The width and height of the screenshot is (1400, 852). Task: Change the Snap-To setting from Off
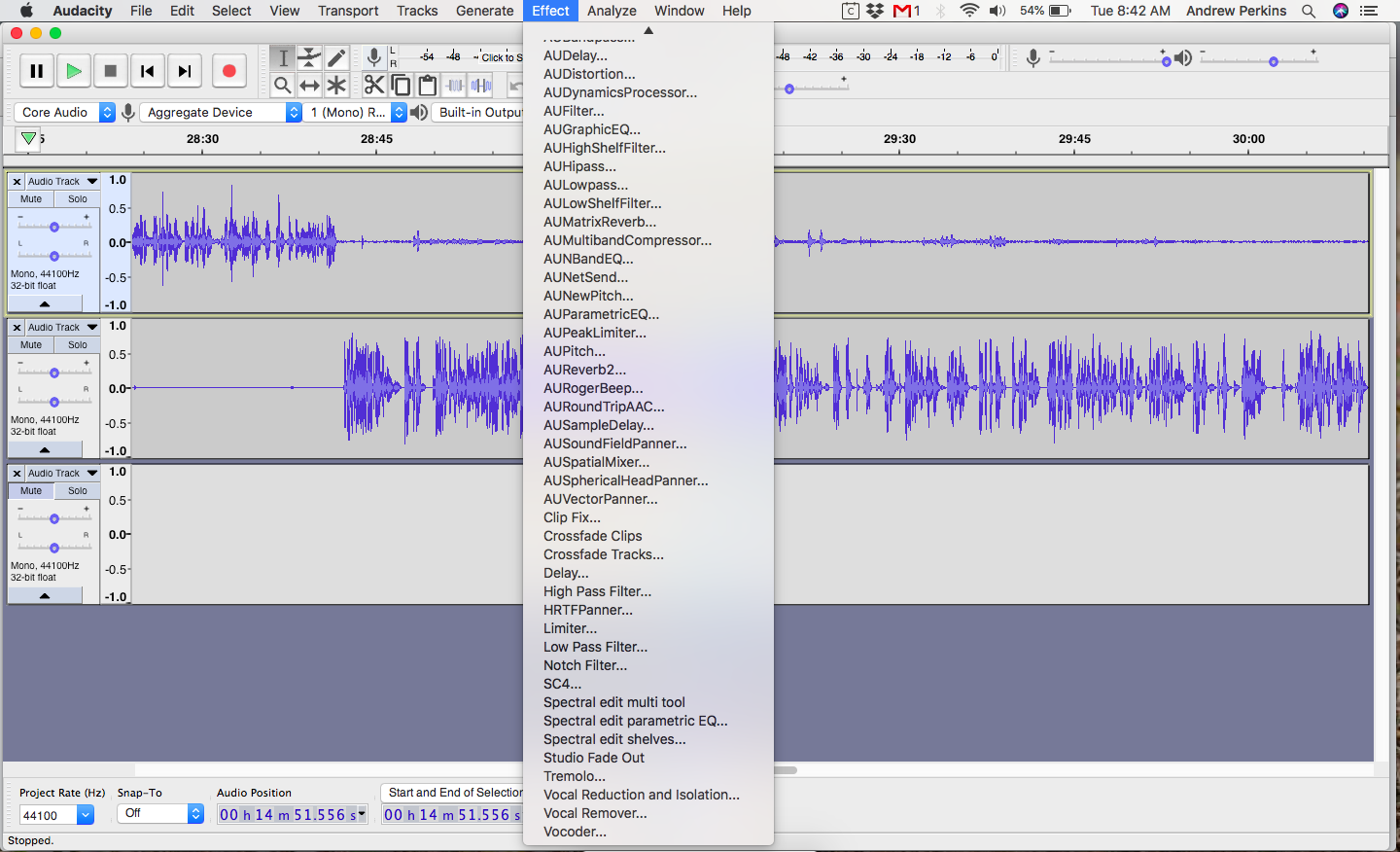coord(158,813)
